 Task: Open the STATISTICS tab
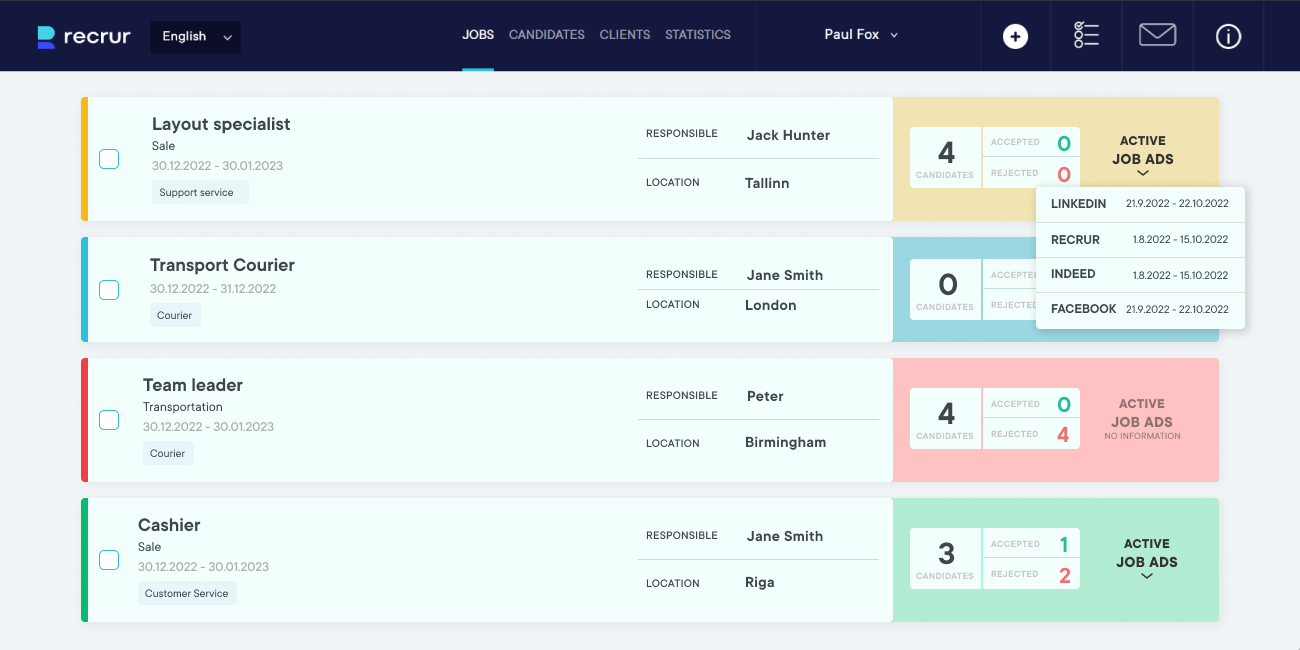[697, 35]
